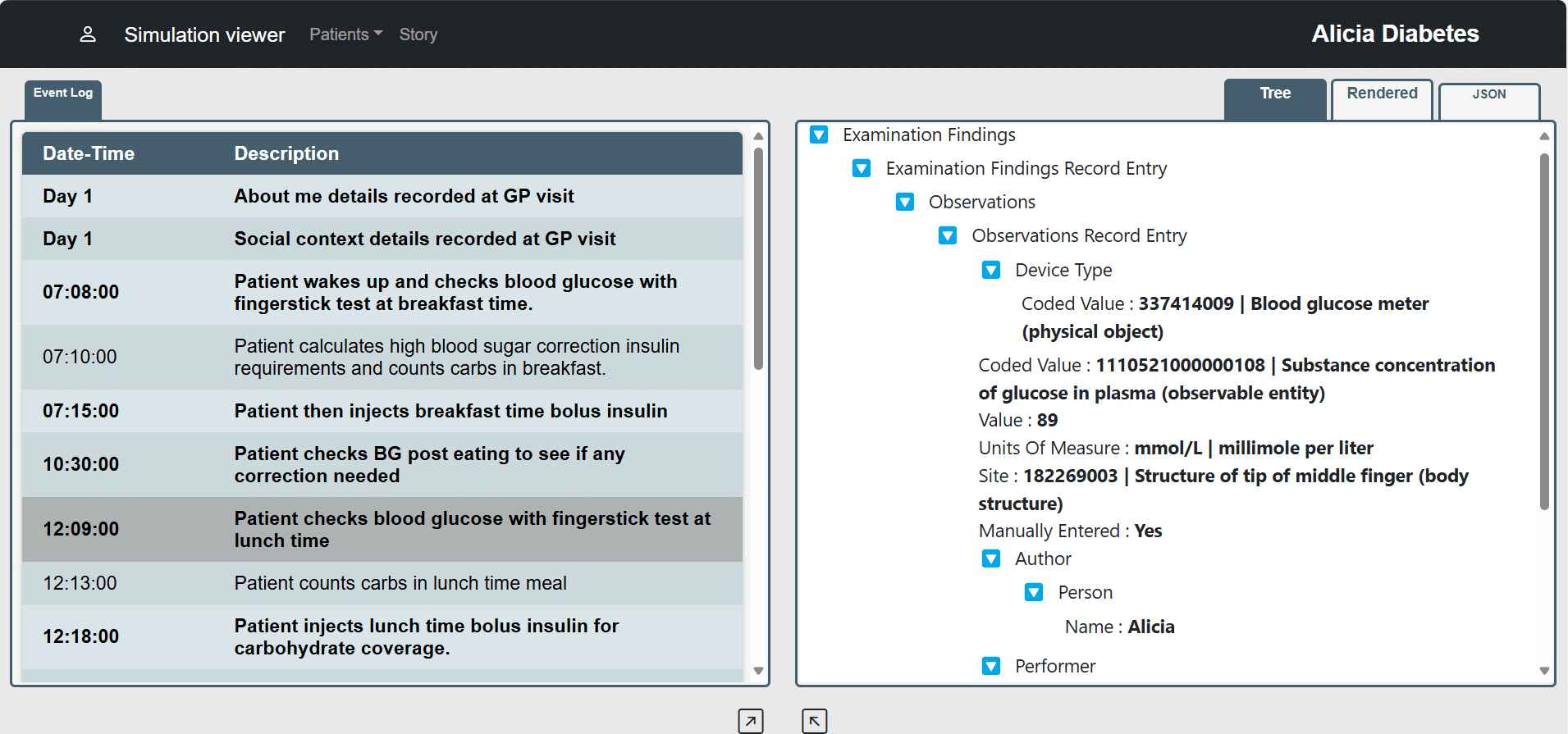This screenshot has width=1568, height=734.
Task: Click the Event Log tab label
Action: 62,91
